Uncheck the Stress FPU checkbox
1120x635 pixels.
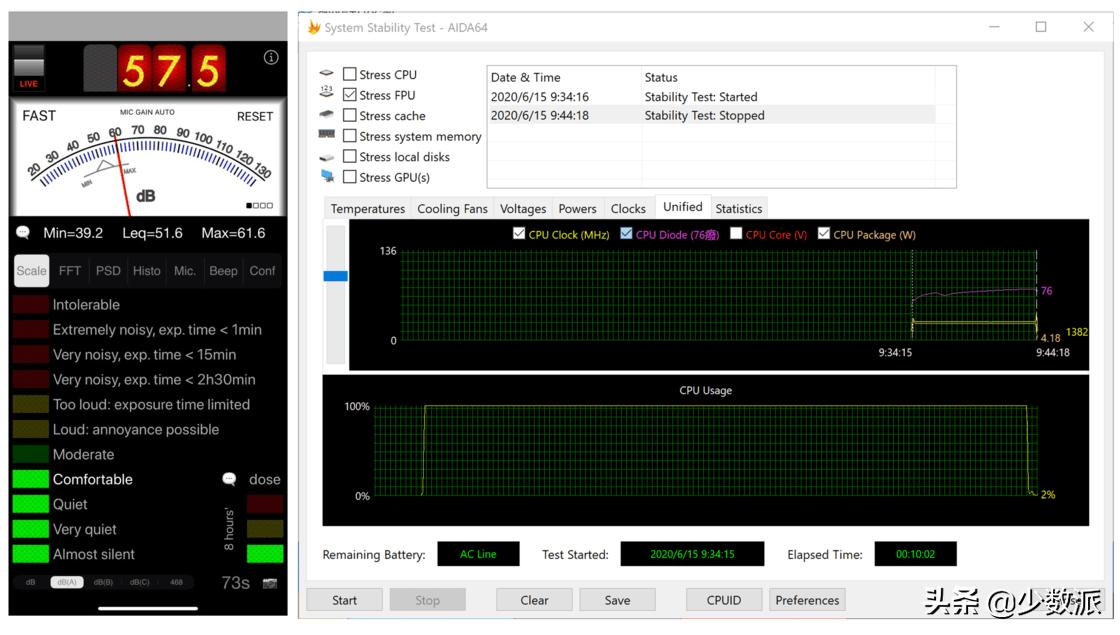350,95
